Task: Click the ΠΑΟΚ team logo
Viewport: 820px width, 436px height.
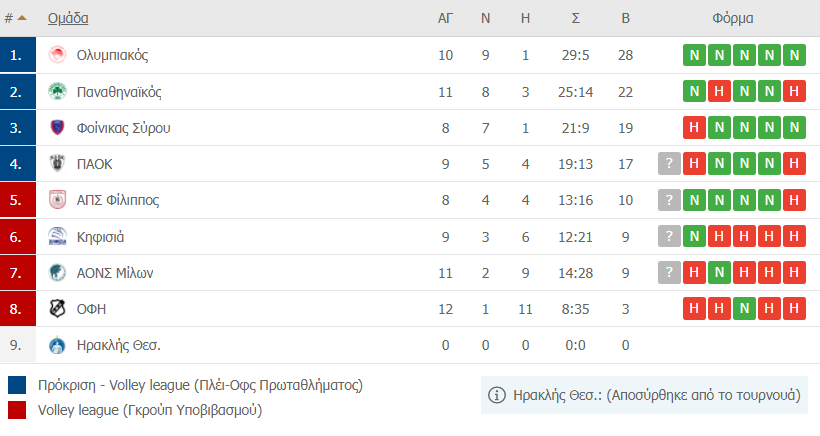Action: [x=57, y=164]
